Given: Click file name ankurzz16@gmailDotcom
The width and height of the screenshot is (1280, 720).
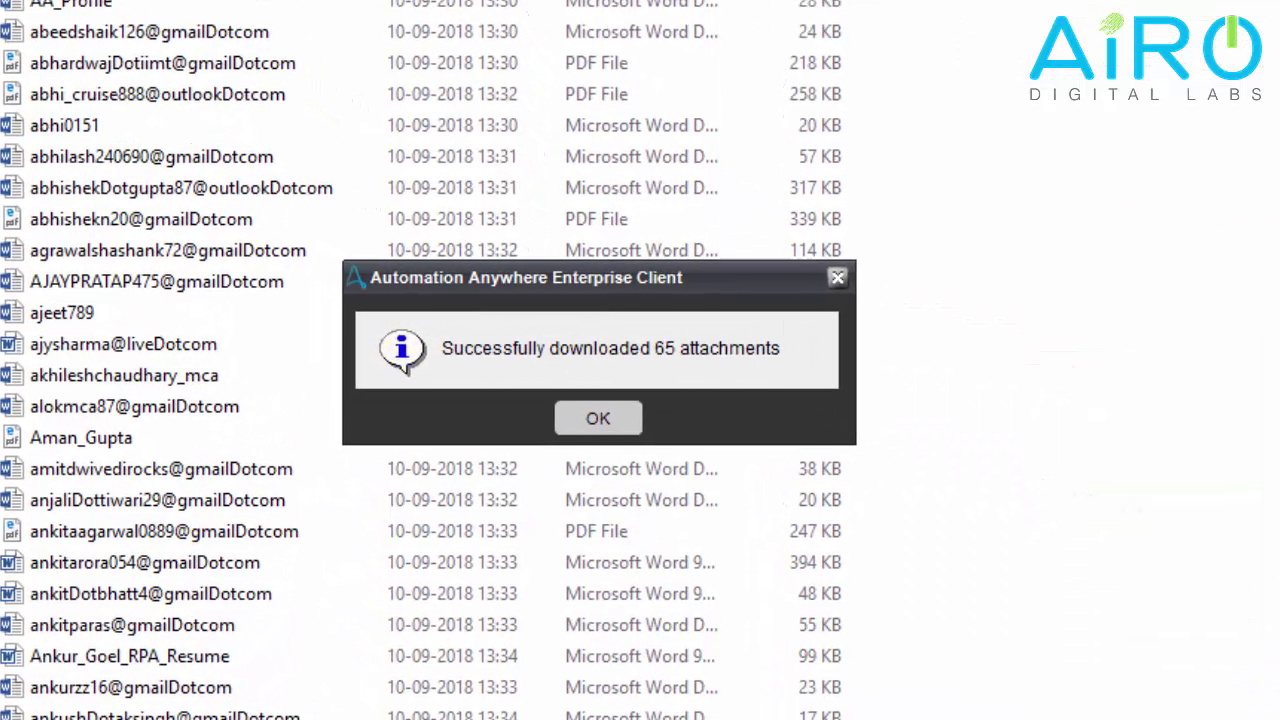Looking at the screenshot, I should pos(131,688).
